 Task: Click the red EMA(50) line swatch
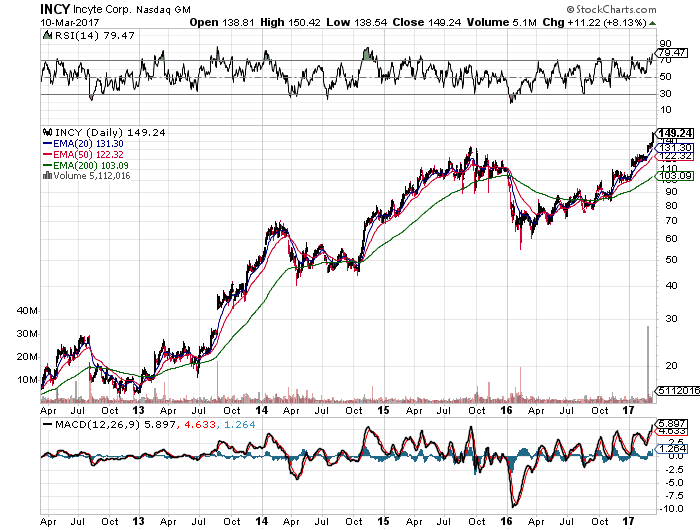[x=48, y=154]
